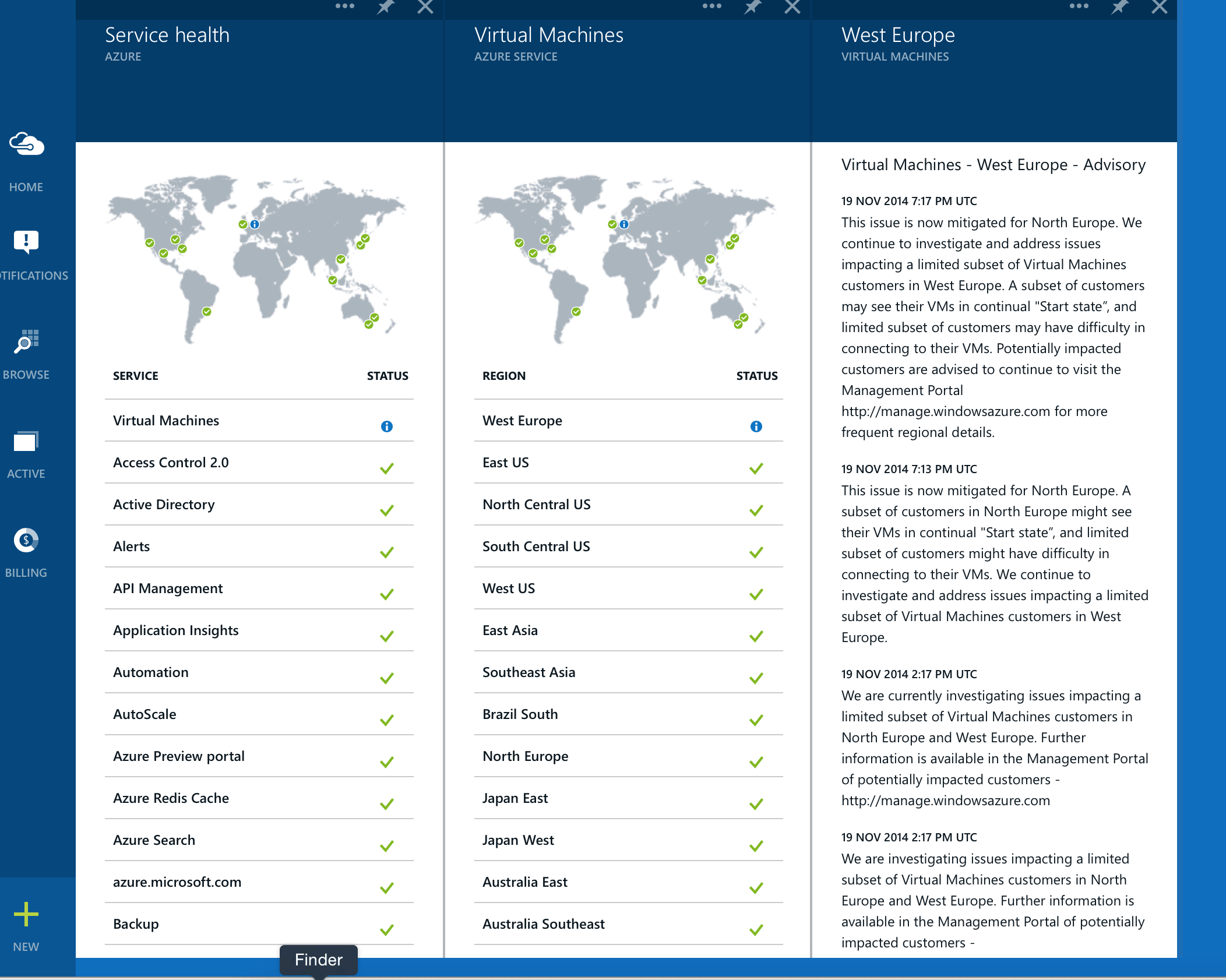
Task: Close the Service health blade
Action: click(x=425, y=7)
